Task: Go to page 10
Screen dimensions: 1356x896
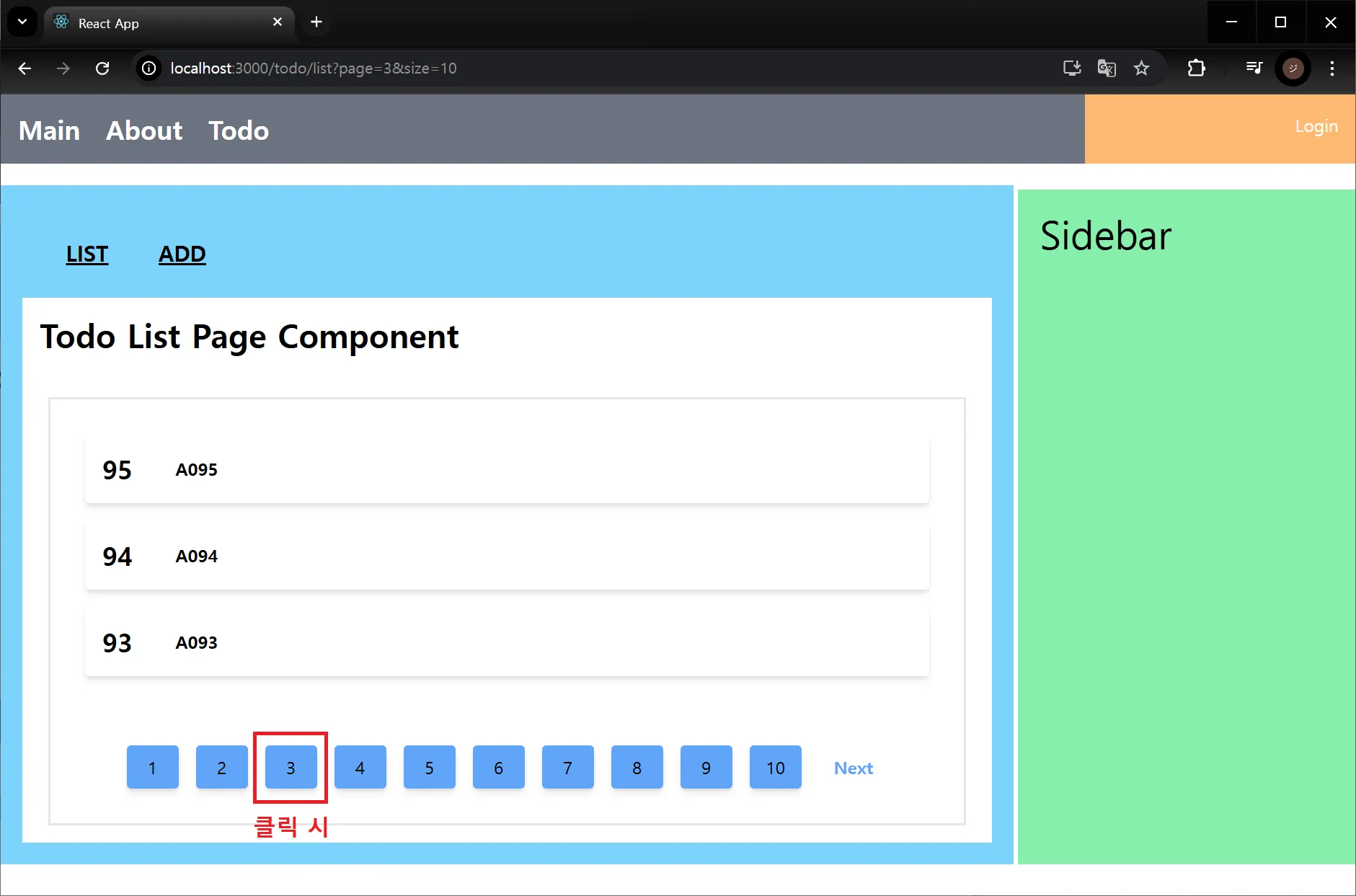Action: pyautogui.click(x=775, y=768)
